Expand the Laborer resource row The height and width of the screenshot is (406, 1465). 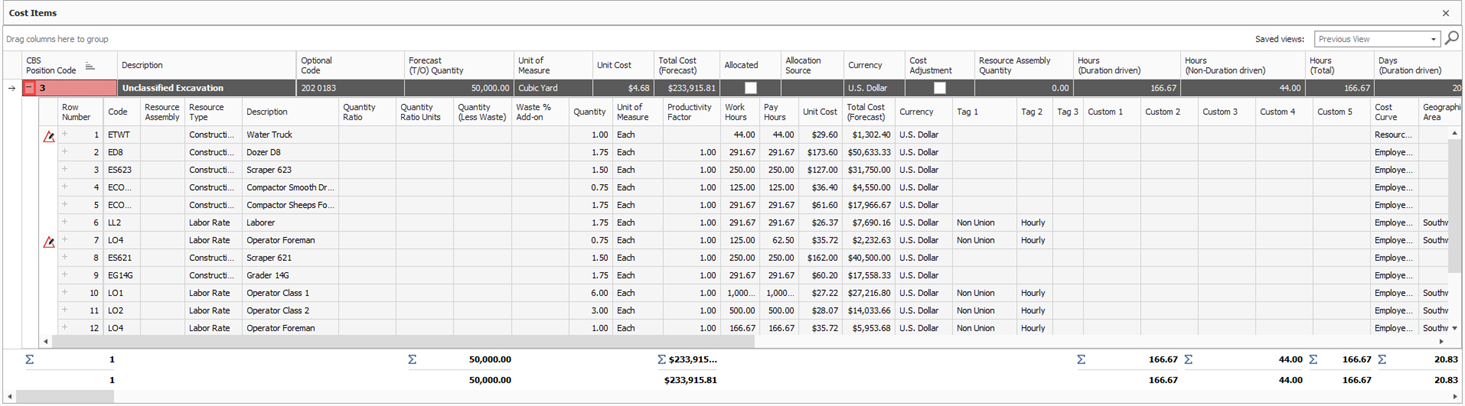coord(65,223)
